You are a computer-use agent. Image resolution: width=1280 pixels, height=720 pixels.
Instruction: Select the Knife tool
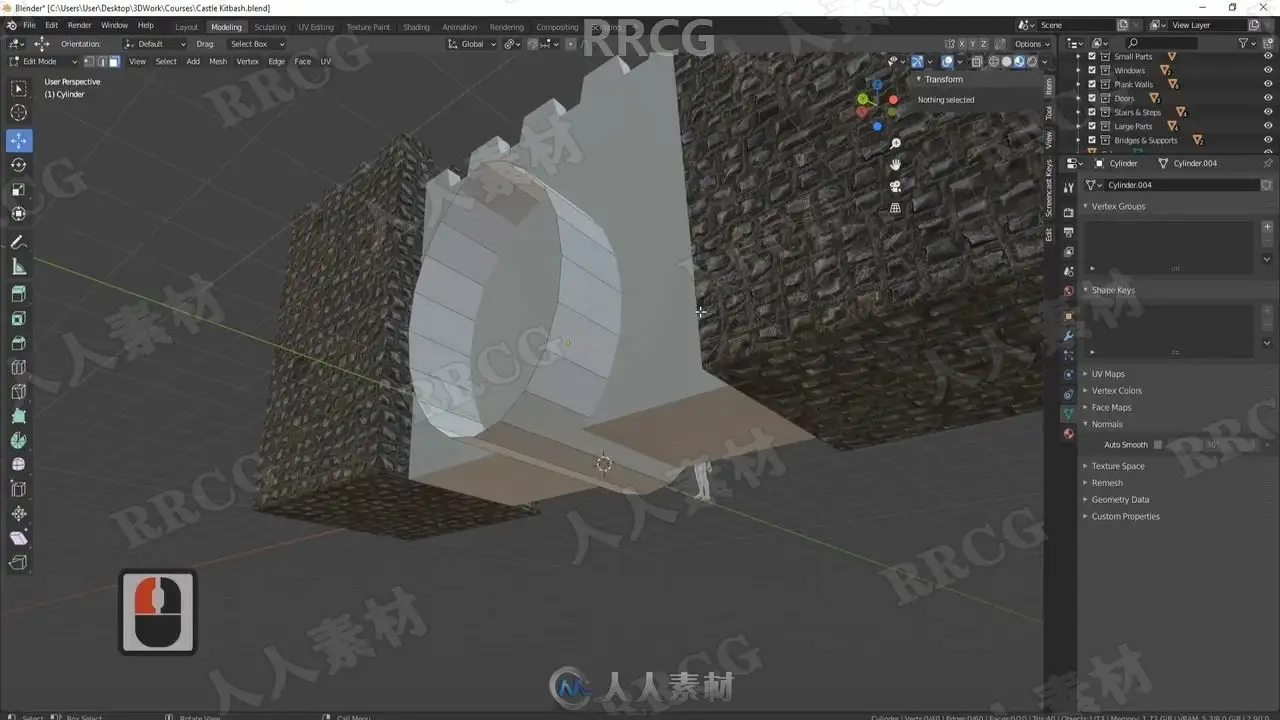pyautogui.click(x=19, y=391)
